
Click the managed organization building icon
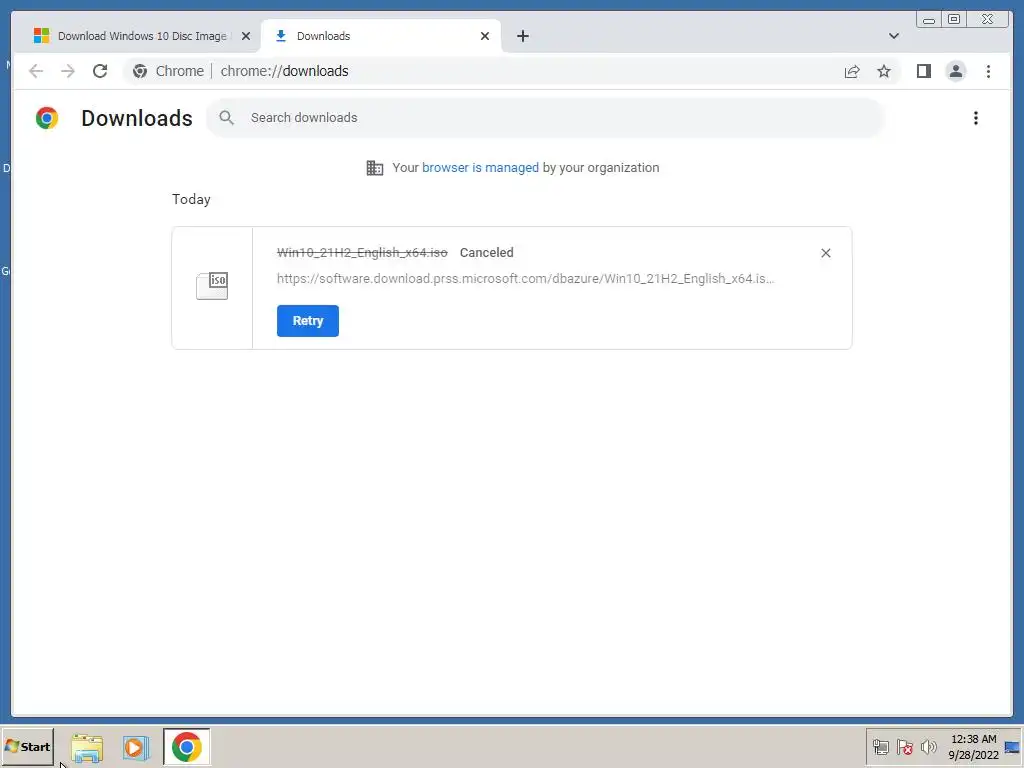coord(375,168)
